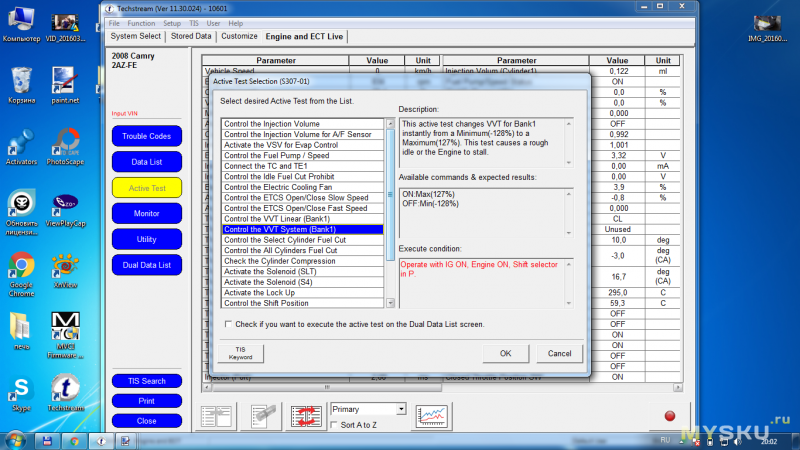Open the IMG_20160 image file icon
Screen dimensions: 800x450
(767, 28)
